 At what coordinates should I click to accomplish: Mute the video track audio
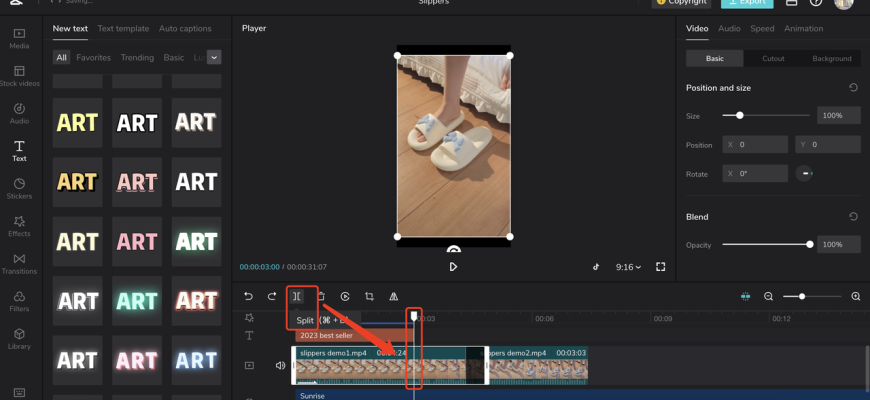(280, 365)
